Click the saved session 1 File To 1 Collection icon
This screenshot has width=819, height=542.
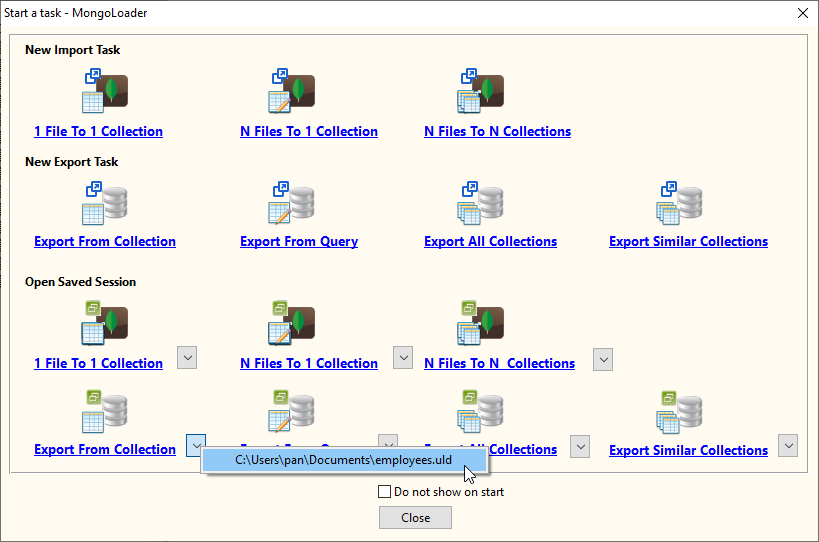coord(105,323)
